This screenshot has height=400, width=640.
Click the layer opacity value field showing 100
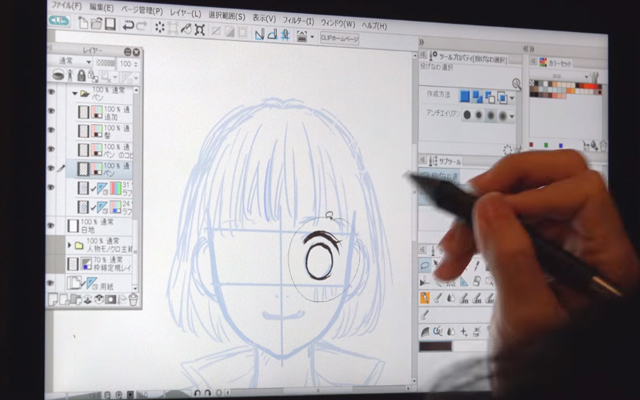coord(127,62)
